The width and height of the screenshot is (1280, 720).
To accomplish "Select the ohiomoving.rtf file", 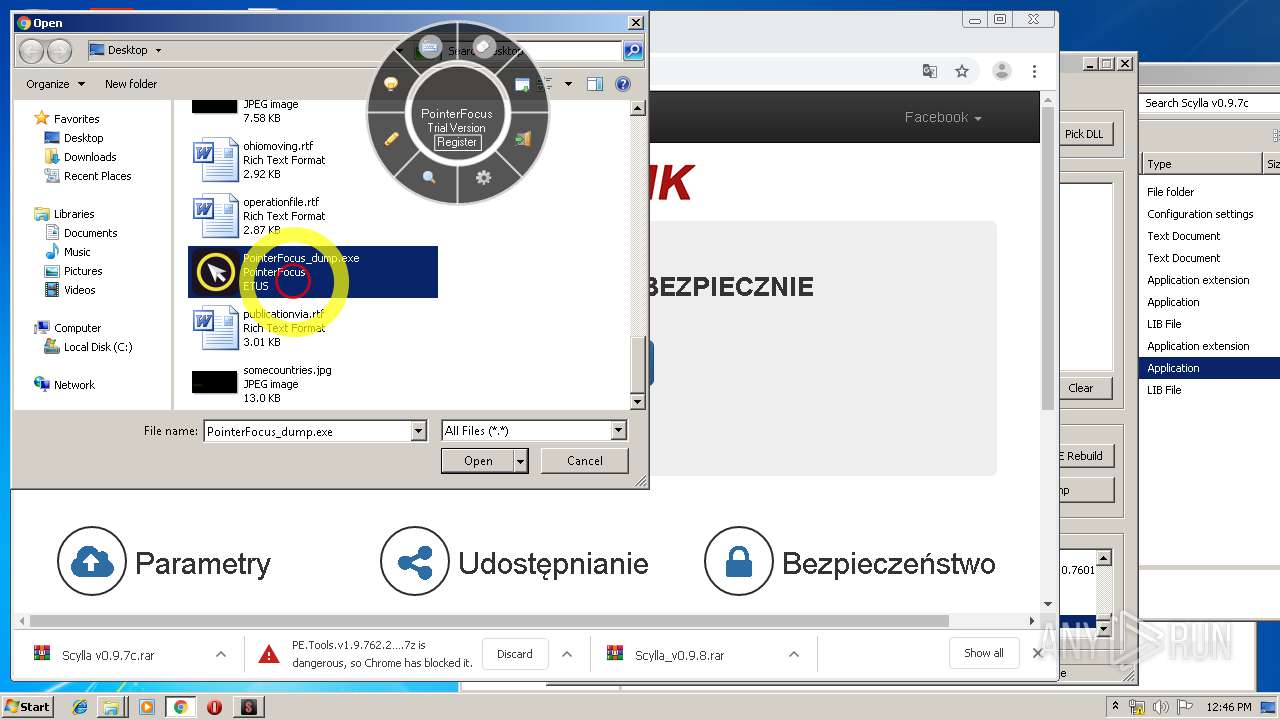I will tap(313, 160).
